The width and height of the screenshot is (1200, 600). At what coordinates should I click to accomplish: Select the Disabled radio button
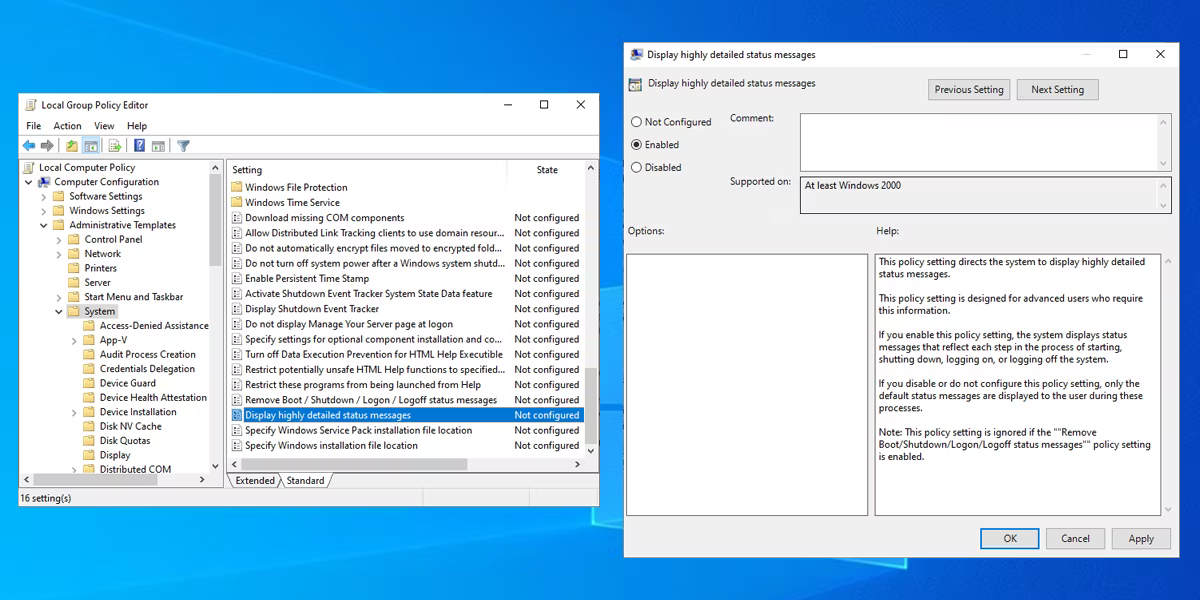coord(636,168)
